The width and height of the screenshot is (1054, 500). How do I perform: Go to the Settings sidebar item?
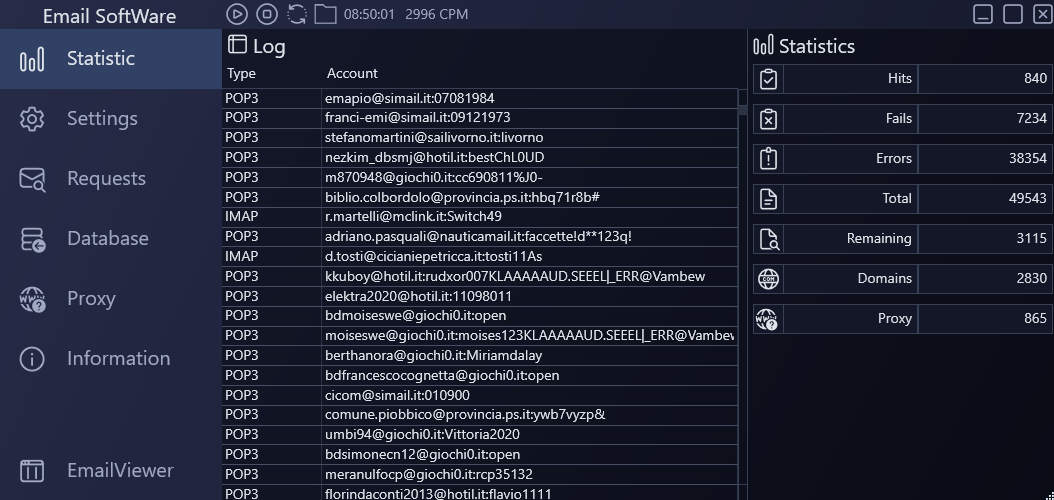(x=102, y=119)
